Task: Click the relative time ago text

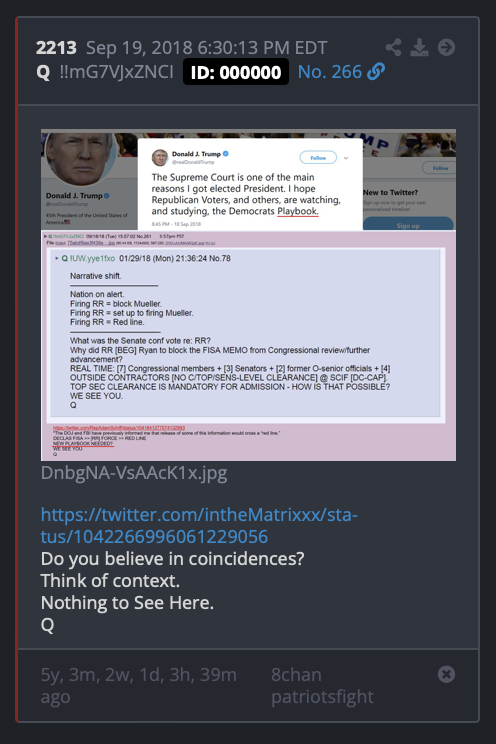Action: pyautogui.click(x=139, y=686)
